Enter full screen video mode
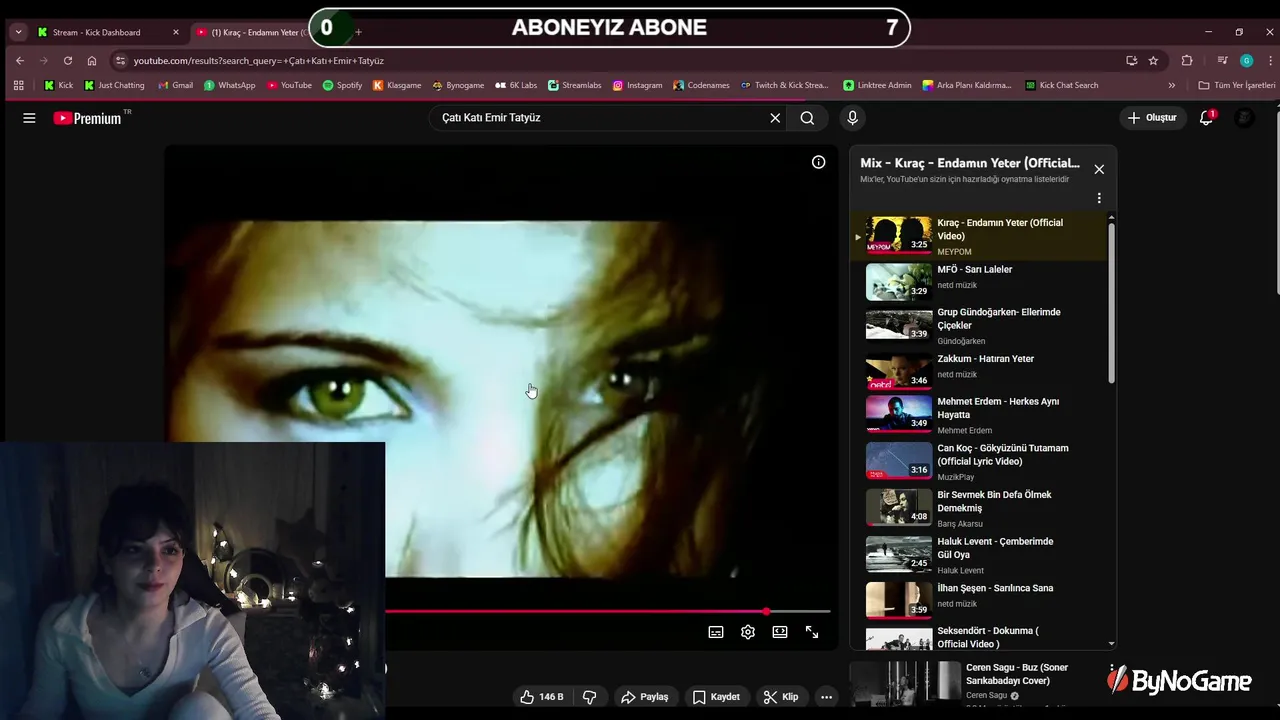1280x720 pixels. click(812, 632)
